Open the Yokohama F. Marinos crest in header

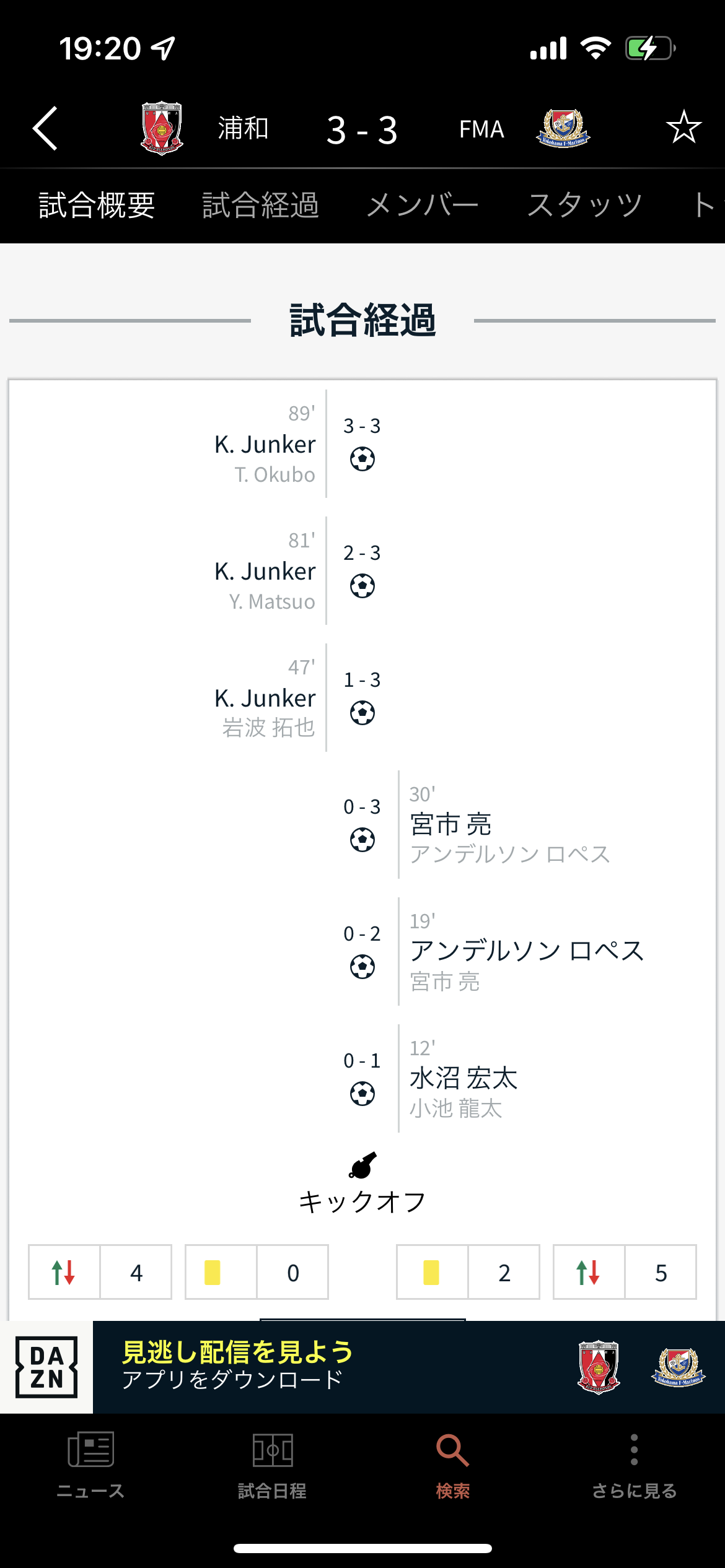(563, 128)
